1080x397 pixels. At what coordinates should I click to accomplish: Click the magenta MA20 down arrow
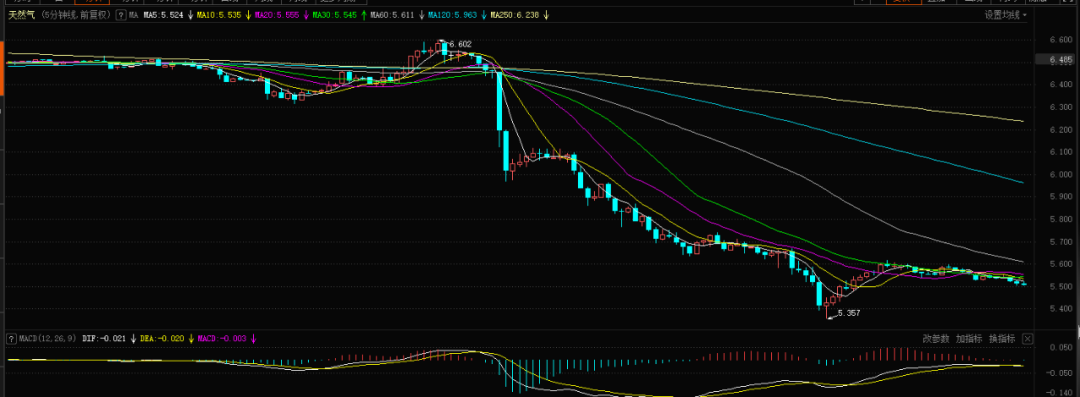tap(305, 14)
